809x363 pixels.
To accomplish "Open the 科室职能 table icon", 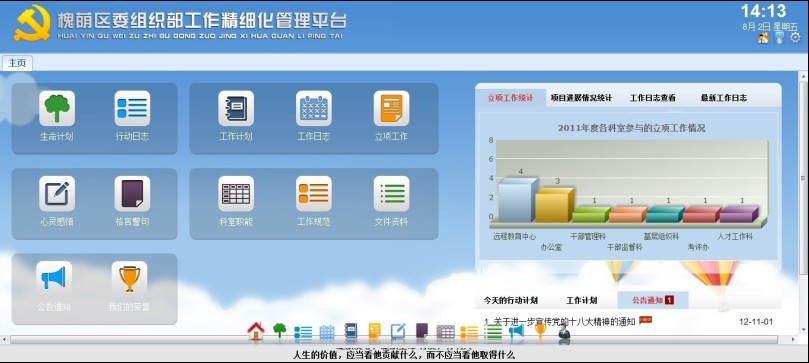I will click(236, 194).
